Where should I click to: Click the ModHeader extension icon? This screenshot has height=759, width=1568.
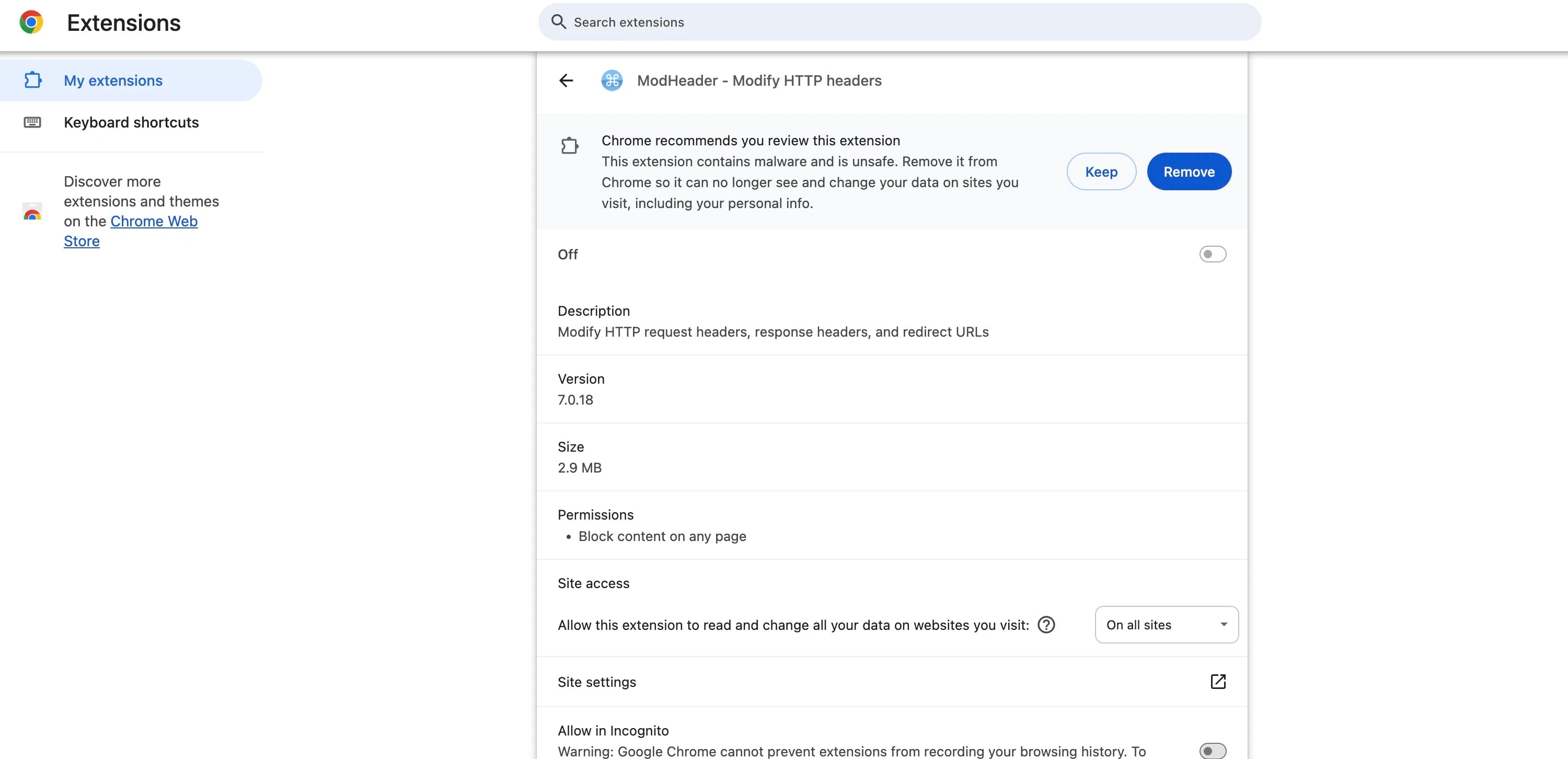611,80
